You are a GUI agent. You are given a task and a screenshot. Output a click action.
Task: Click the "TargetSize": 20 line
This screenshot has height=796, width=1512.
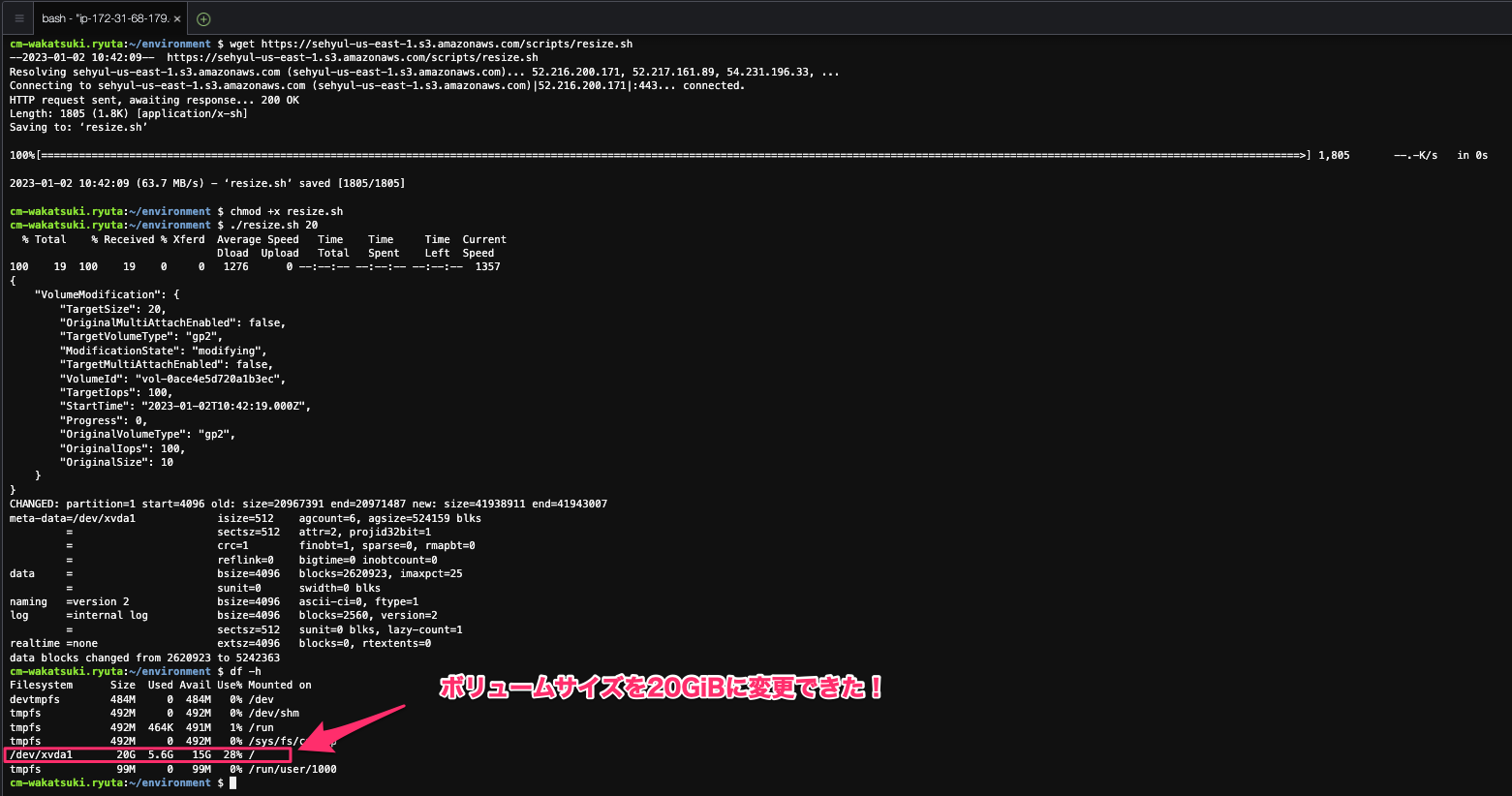pyautogui.click(x=112, y=309)
